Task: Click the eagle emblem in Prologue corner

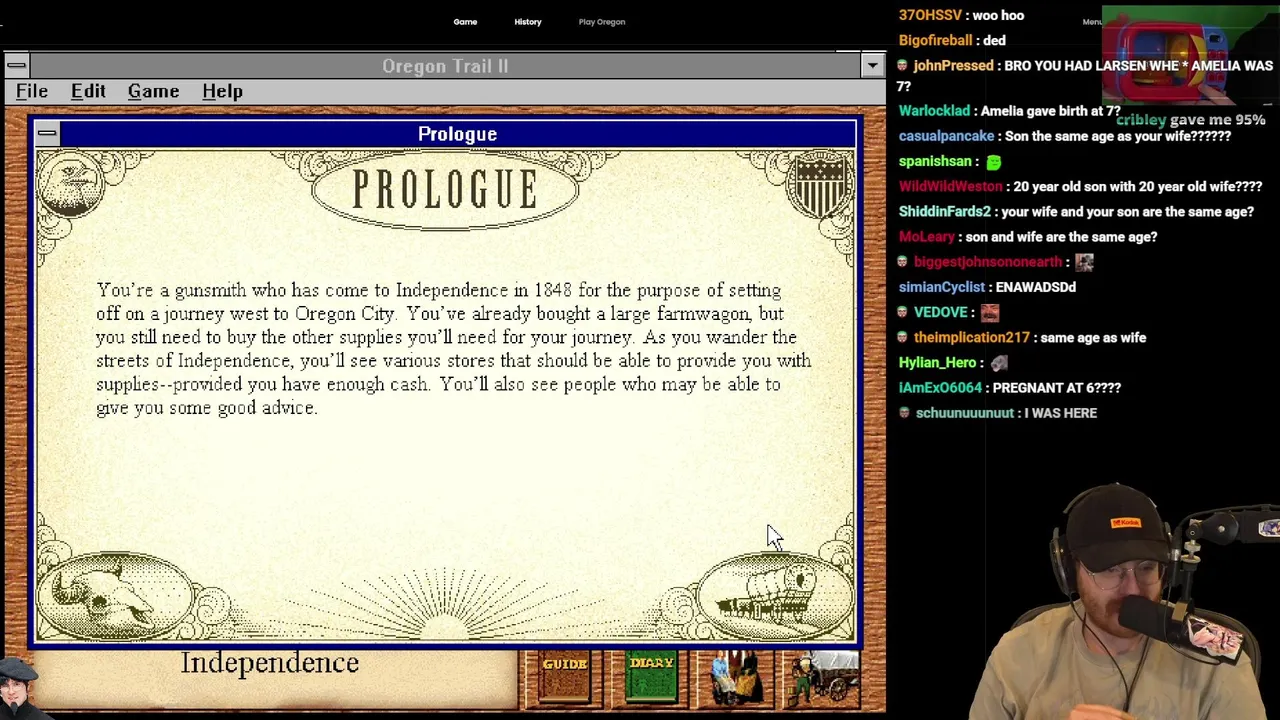Action: pyautogui.click(x=70, y=185)
